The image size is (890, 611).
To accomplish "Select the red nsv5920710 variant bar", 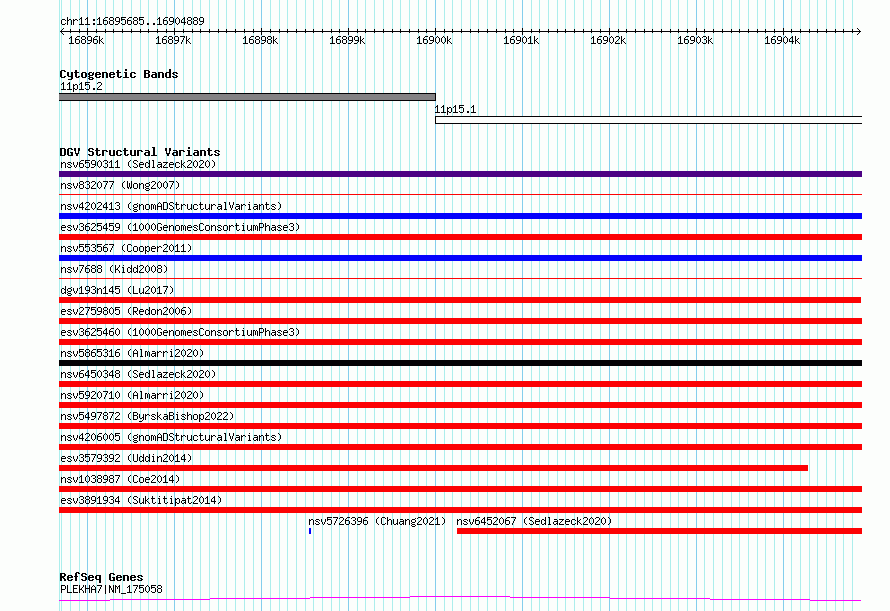I will 460,405.
